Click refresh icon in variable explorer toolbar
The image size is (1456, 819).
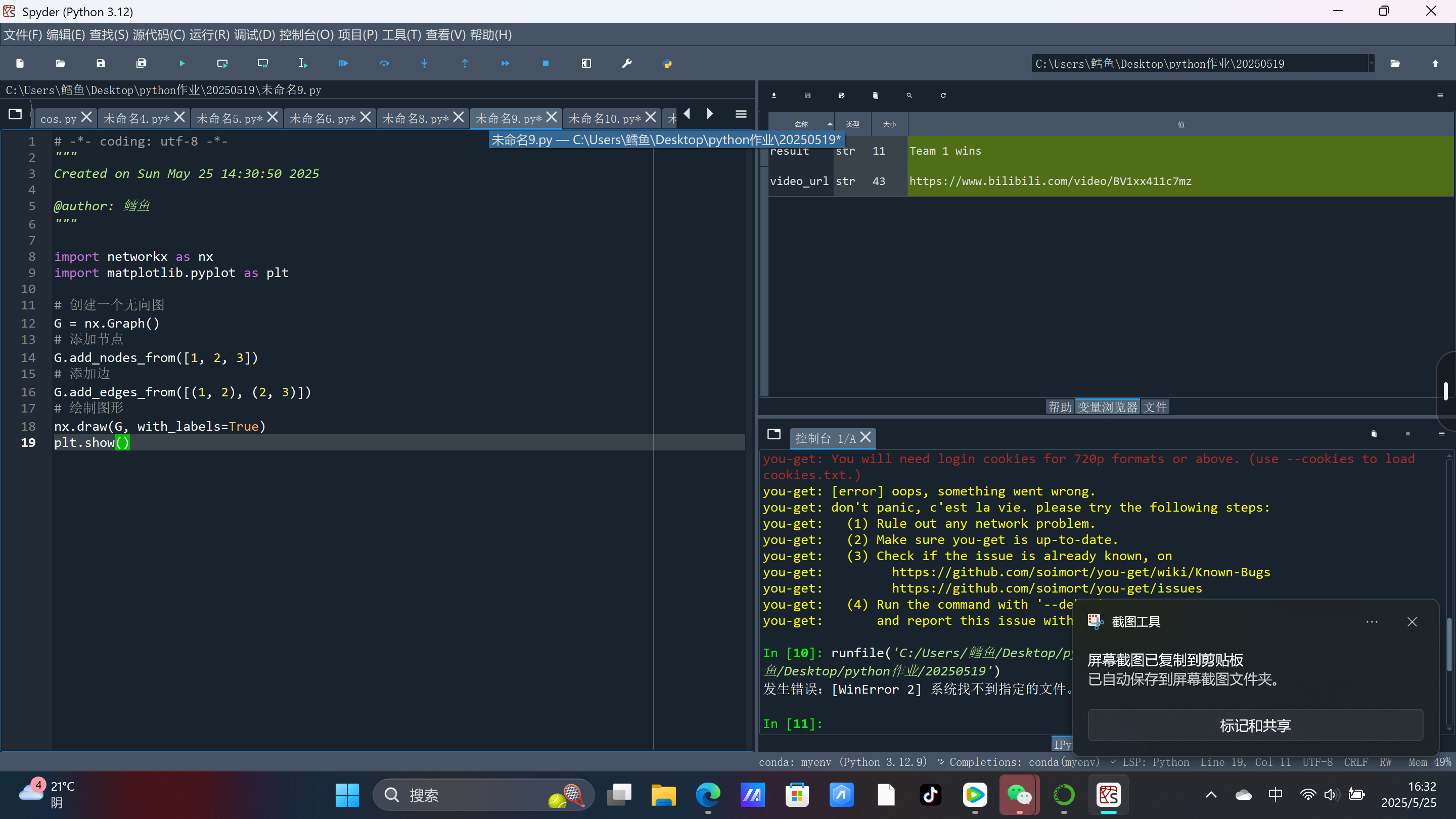click(x=943, y=96)
